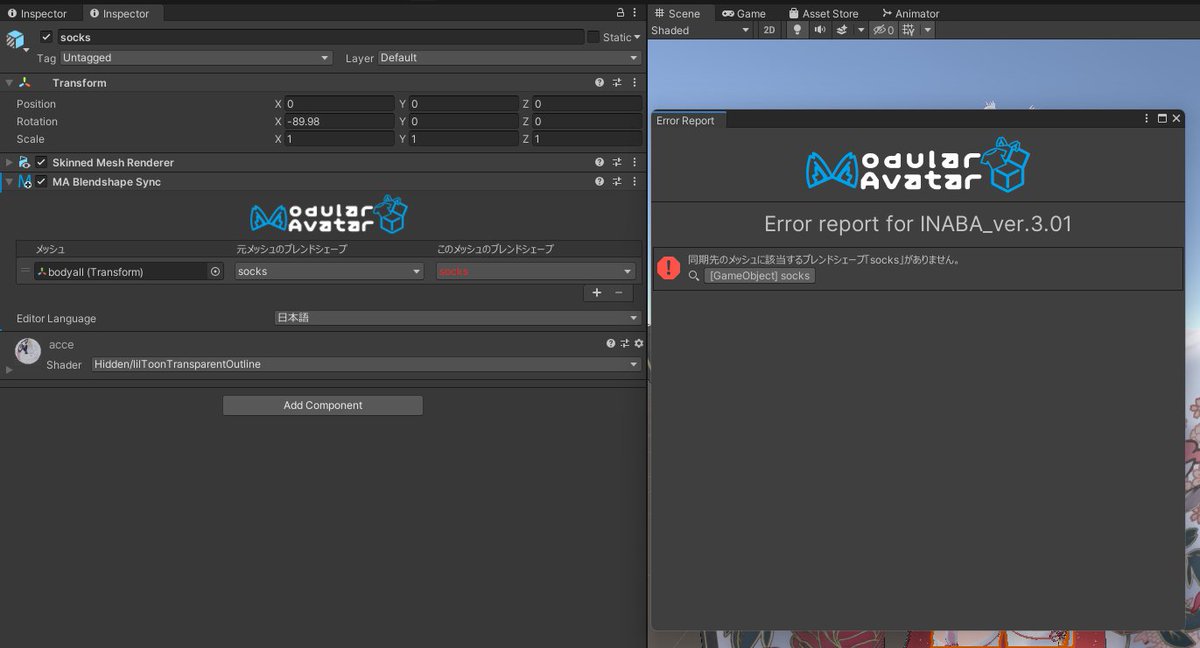Open MA Blendshape Sync help icon

coord(599,182)
